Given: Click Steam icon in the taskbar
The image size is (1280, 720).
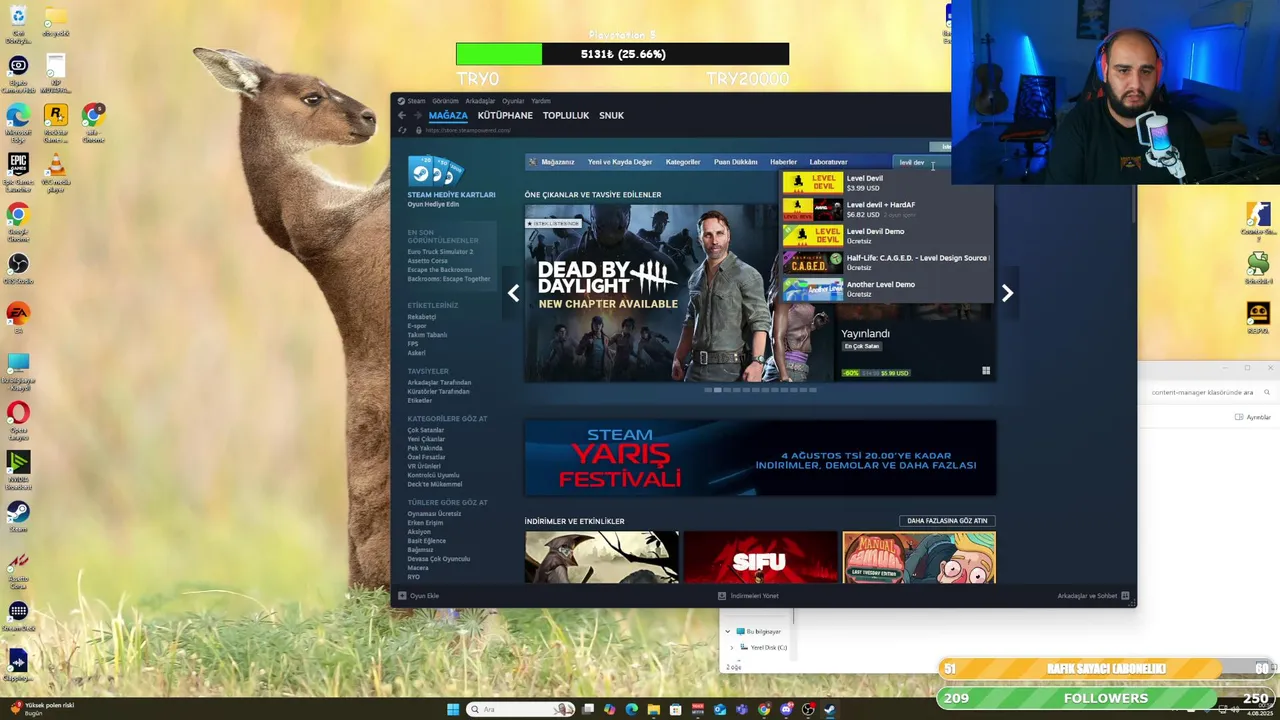Looking at the screenshot, I should tap(830, 709).
